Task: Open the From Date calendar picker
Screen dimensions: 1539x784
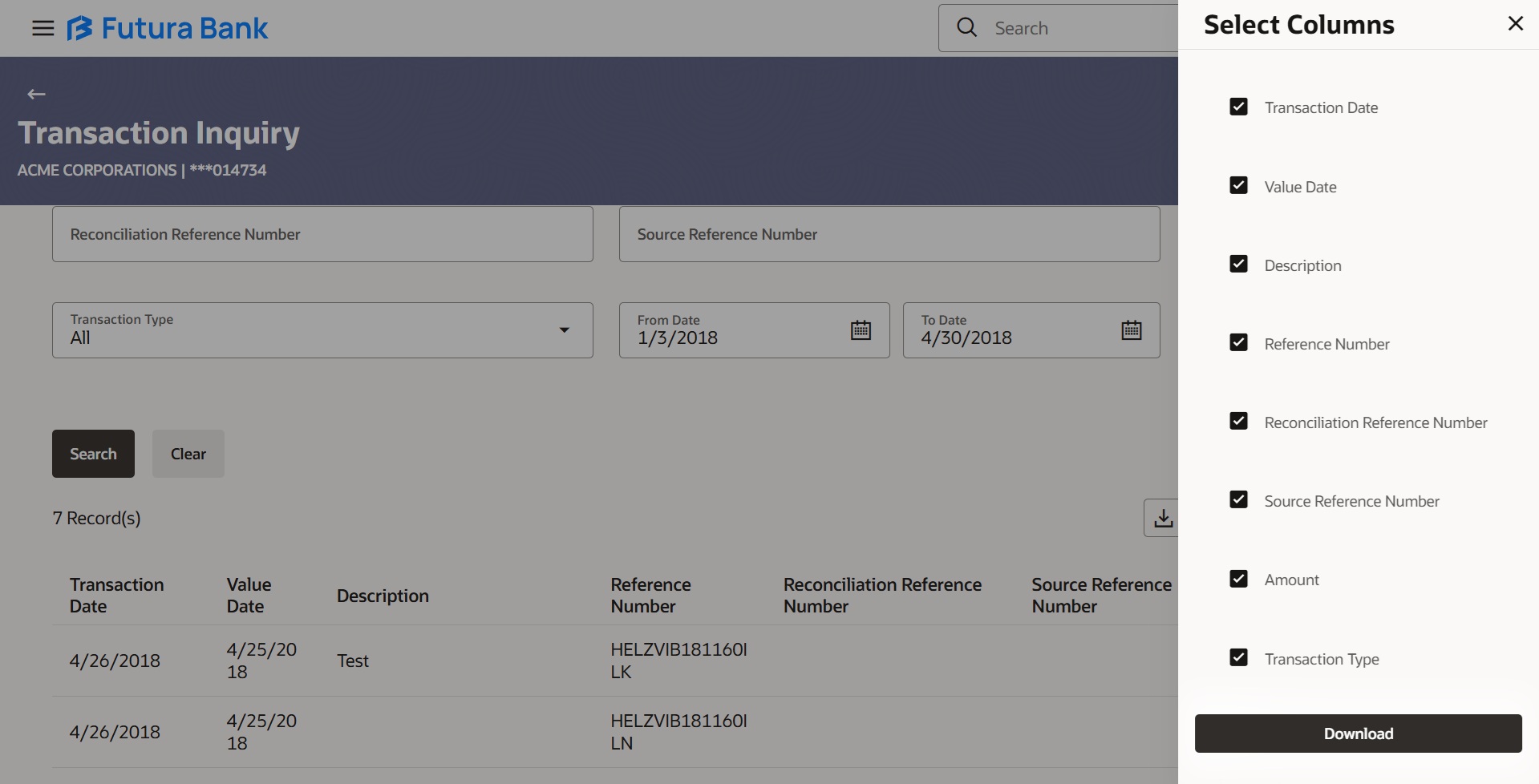Action: [861, 330]
